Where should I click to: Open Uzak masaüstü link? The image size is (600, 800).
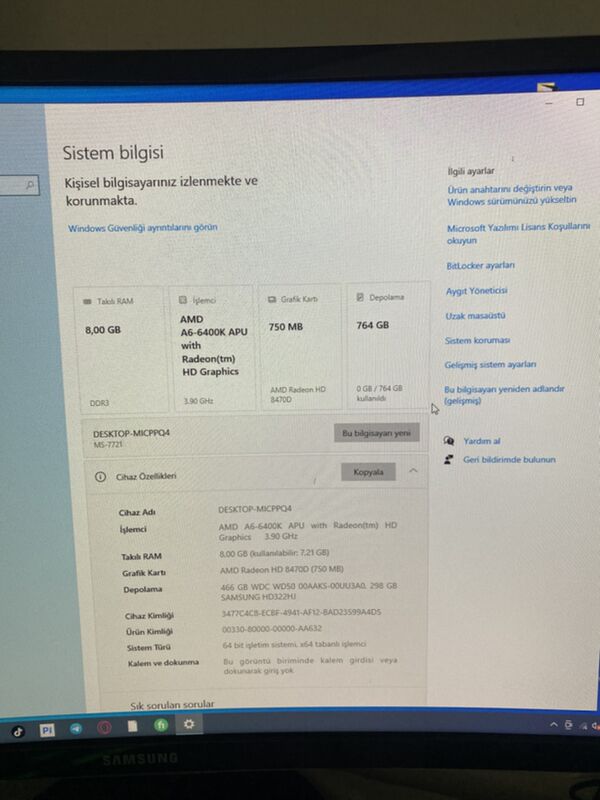pyautogui.click(x=475, y=316)
